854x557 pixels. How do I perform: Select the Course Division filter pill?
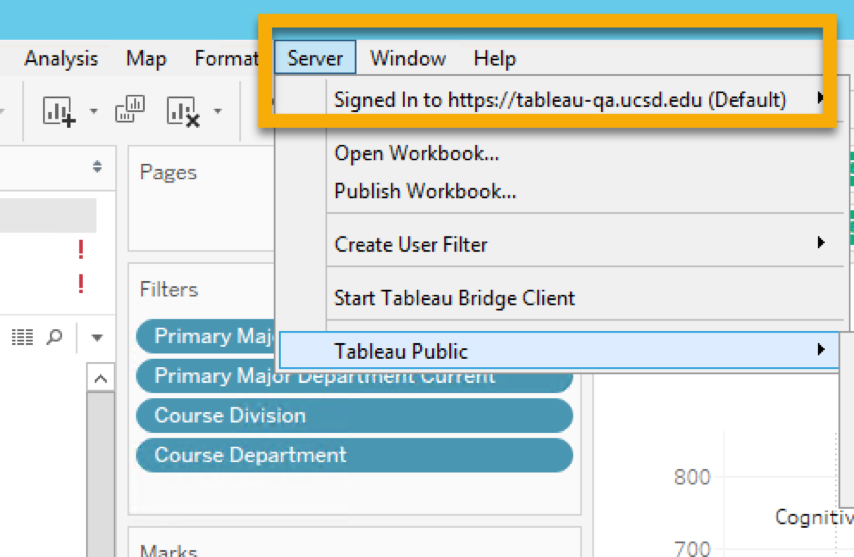354,416
